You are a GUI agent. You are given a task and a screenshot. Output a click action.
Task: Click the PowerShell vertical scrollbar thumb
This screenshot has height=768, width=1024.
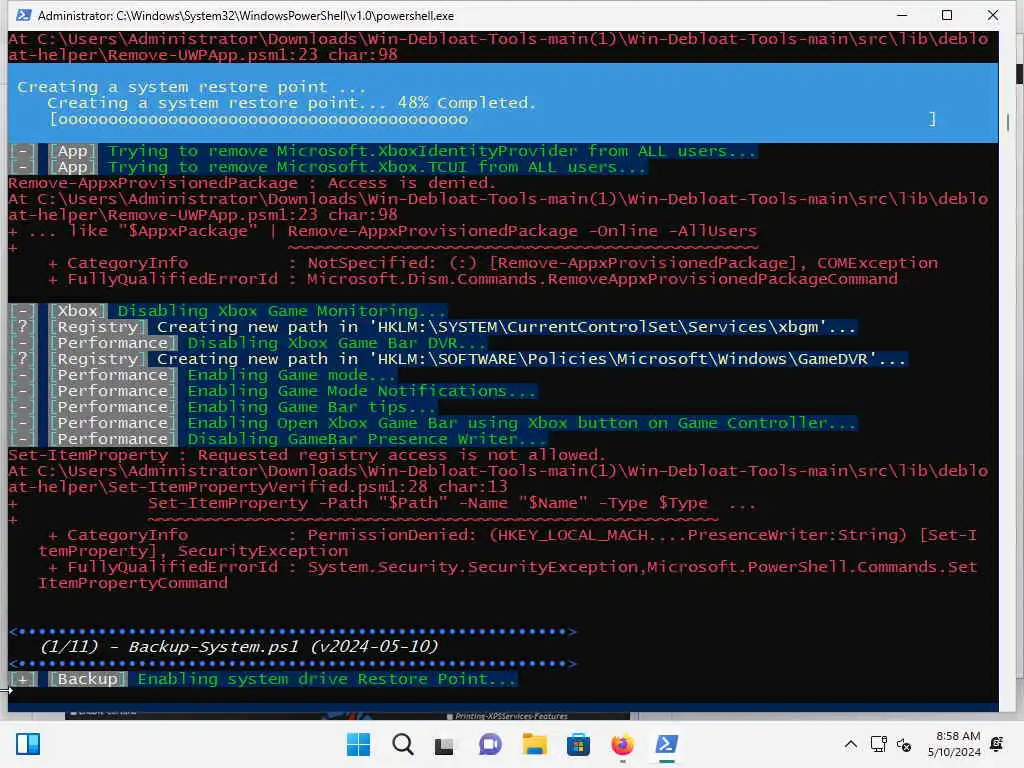click(x=1008, y=122)
